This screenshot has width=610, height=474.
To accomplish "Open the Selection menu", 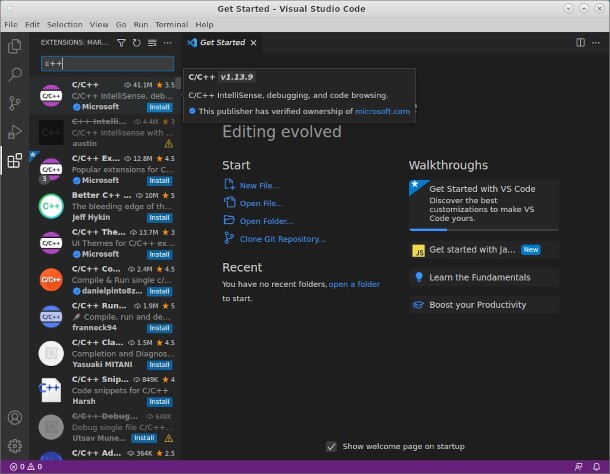I will 65,25.
